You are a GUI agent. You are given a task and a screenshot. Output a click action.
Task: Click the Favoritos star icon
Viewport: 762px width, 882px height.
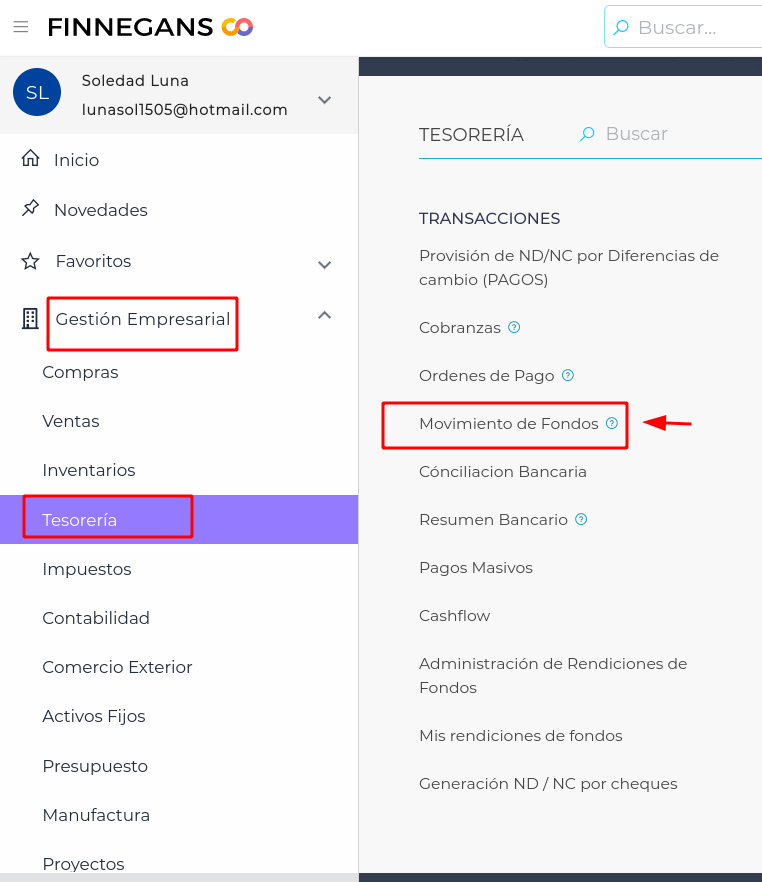pos(31,261)
